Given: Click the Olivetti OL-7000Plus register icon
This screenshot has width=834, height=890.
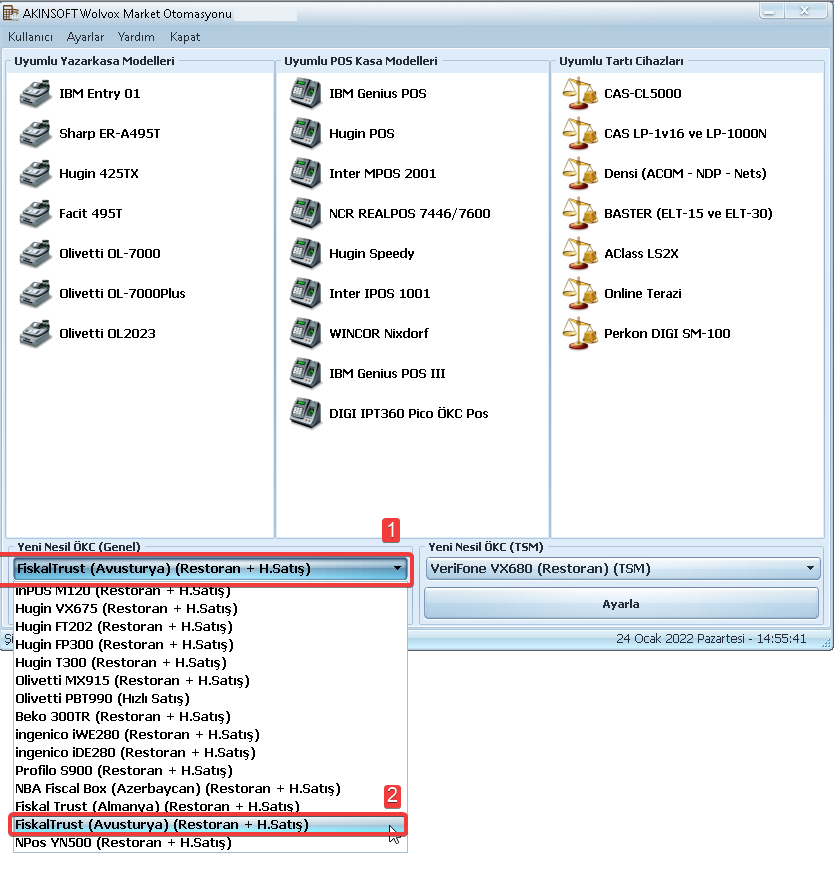Looking at the screenshot, I should 35,293.
